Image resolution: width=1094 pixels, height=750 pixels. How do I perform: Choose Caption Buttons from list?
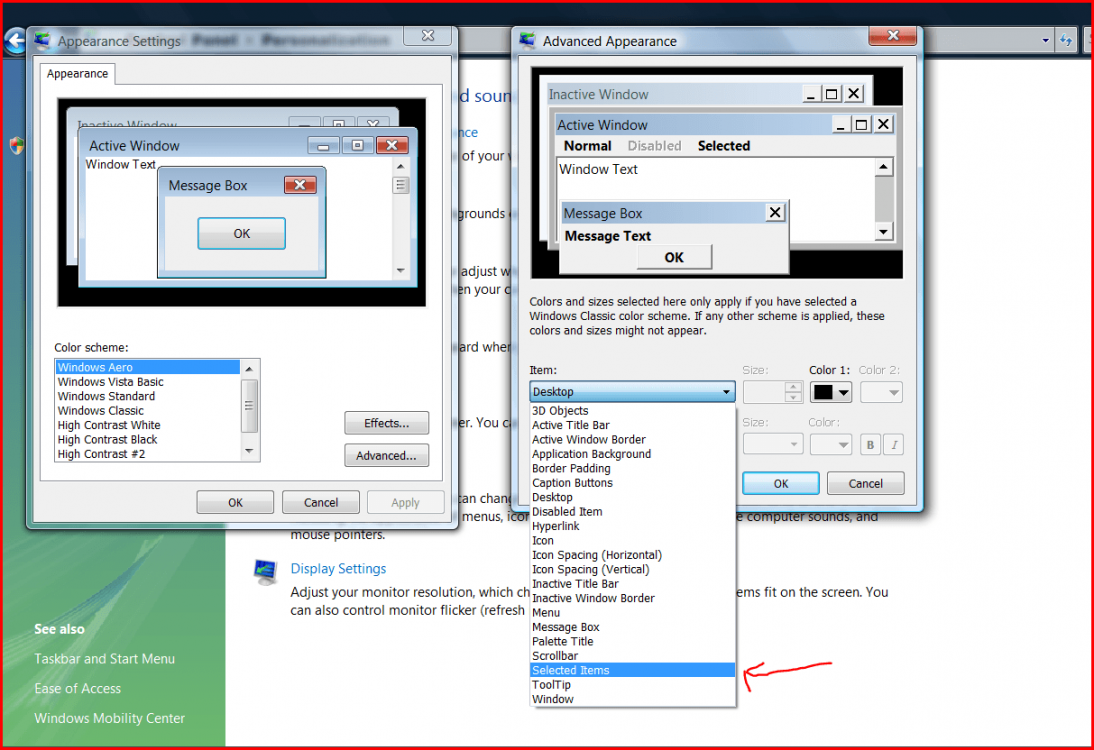pyautogui.click(x=632, y=483)
